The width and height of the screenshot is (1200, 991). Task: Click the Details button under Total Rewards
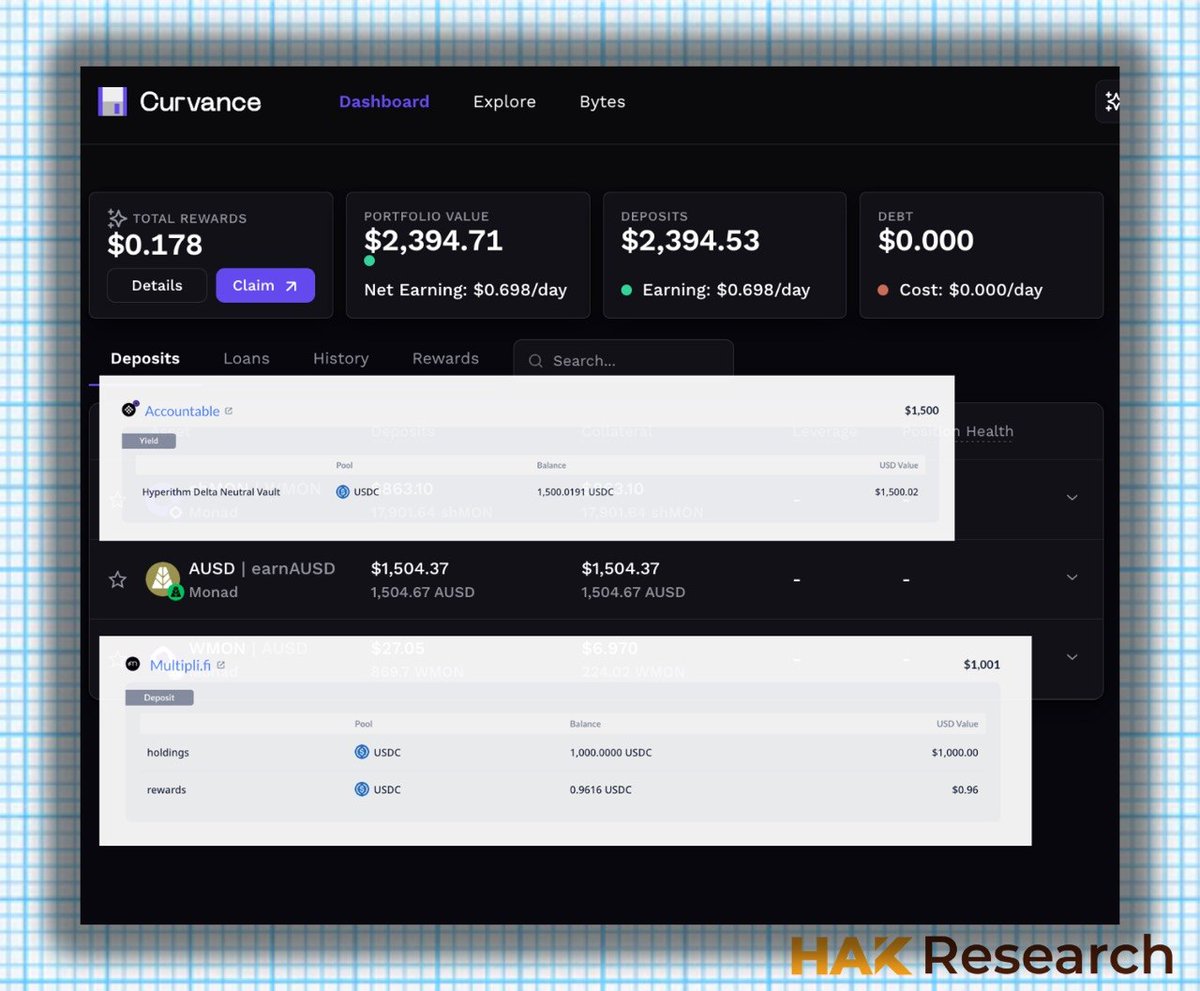point(157,285)
